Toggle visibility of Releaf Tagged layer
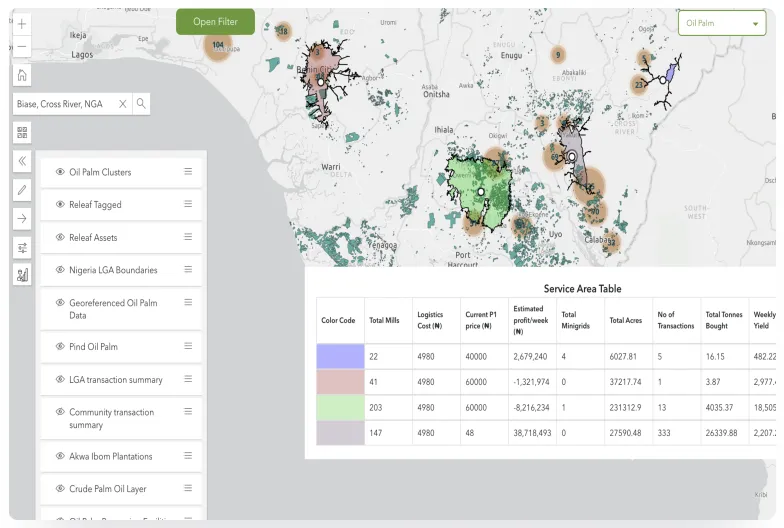Screen dimensions: 784x528 [x=60, y=204]
